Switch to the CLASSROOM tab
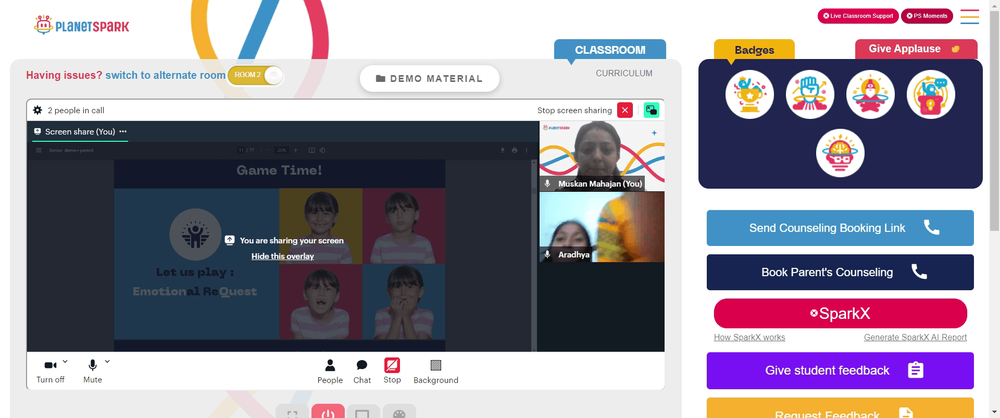This screenshot has width=1000, height=418. tap(610, 50)
